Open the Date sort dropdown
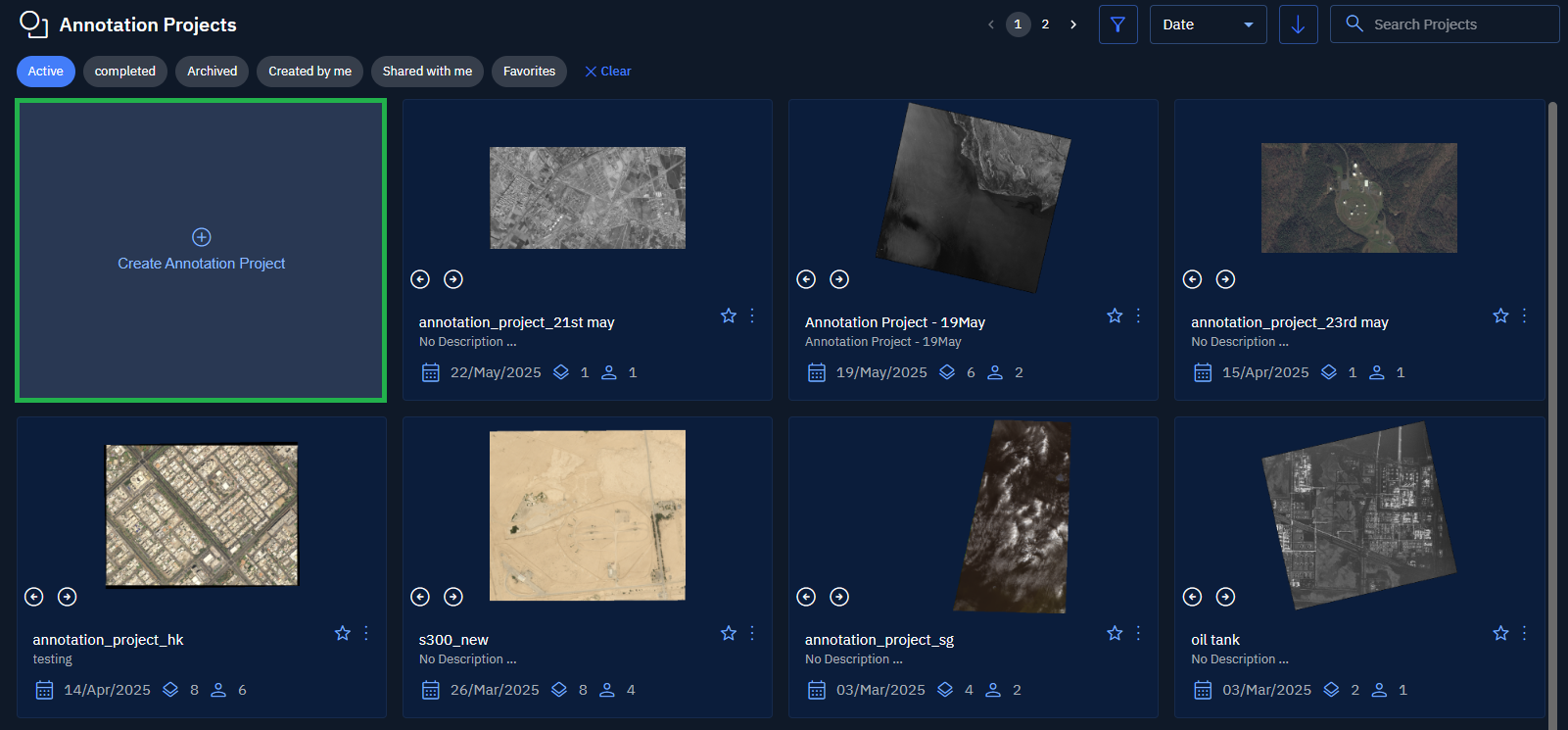 click(x=1208, y=24)
